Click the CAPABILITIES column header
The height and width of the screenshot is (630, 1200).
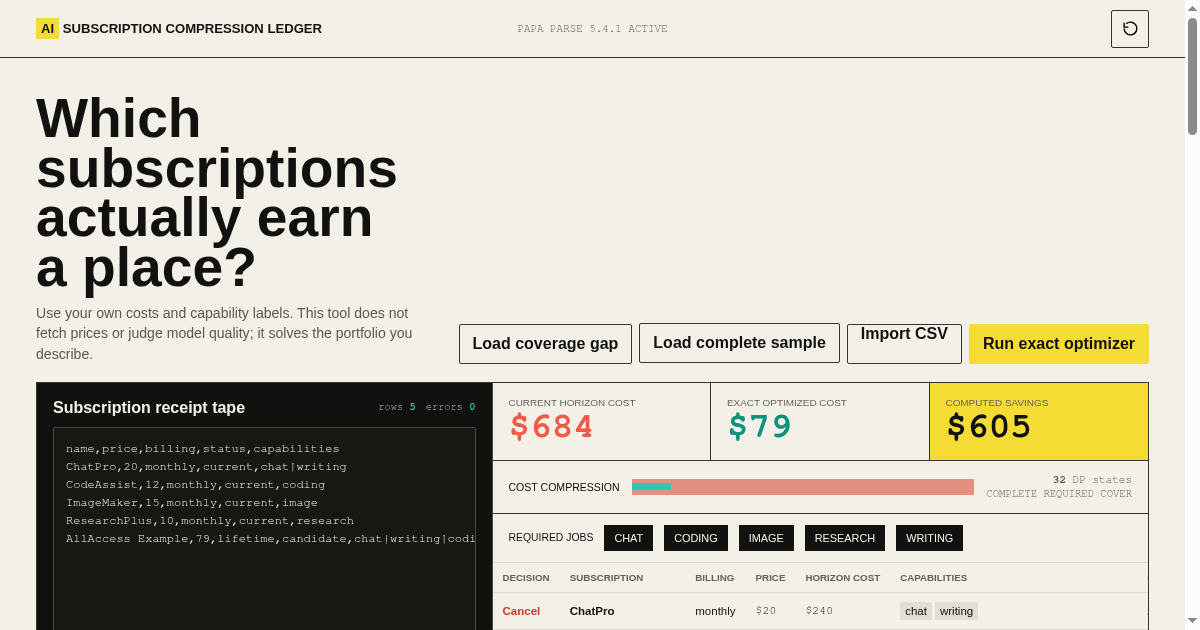click(934, 578)
